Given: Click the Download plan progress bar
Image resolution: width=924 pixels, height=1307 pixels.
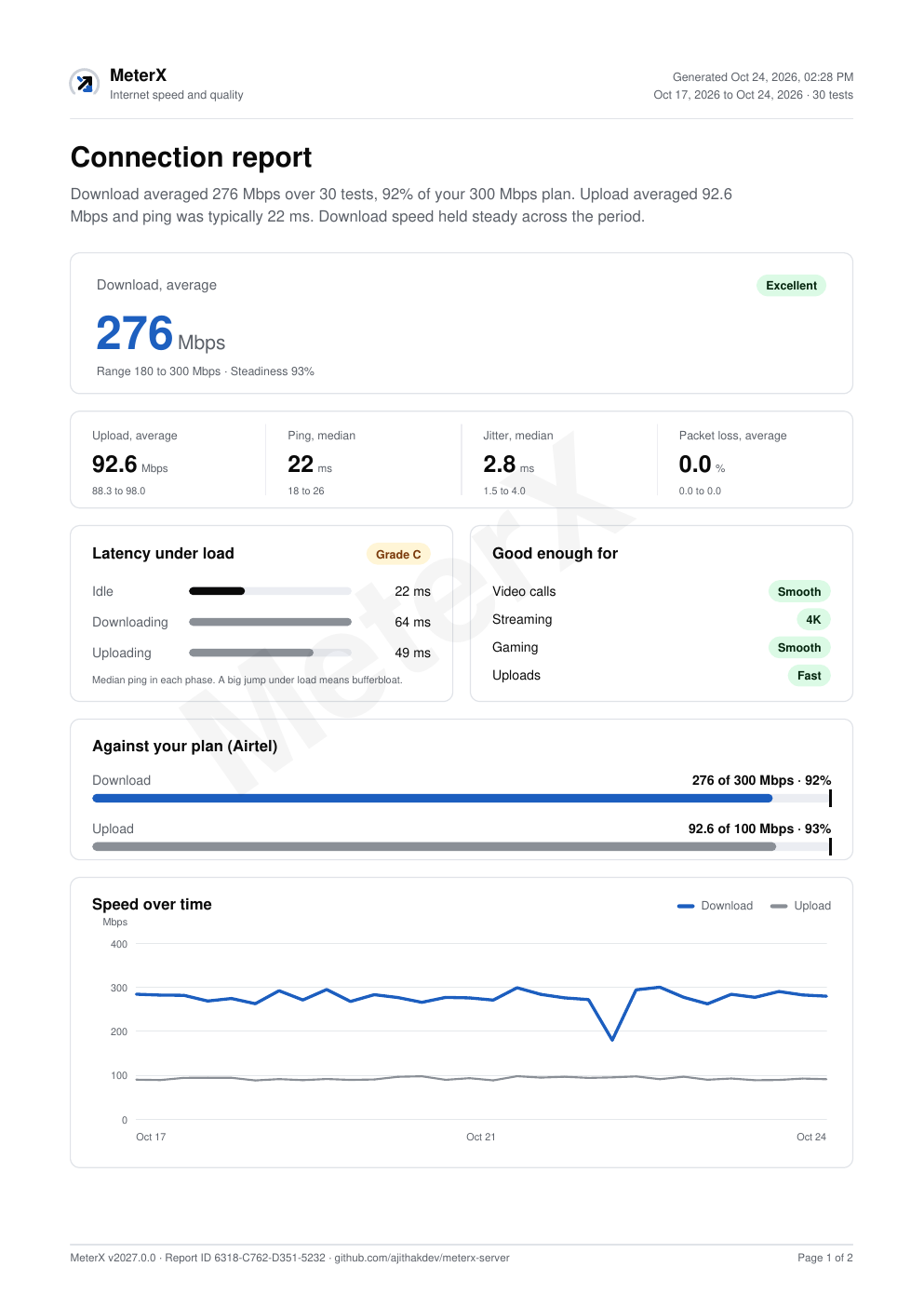Looking at the screenshot, I should pos(462,799).
